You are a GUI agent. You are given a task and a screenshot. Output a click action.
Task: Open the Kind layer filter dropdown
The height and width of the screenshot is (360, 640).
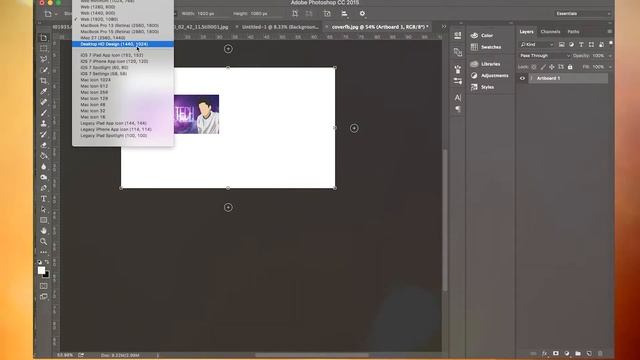click(x=537, y=44)
